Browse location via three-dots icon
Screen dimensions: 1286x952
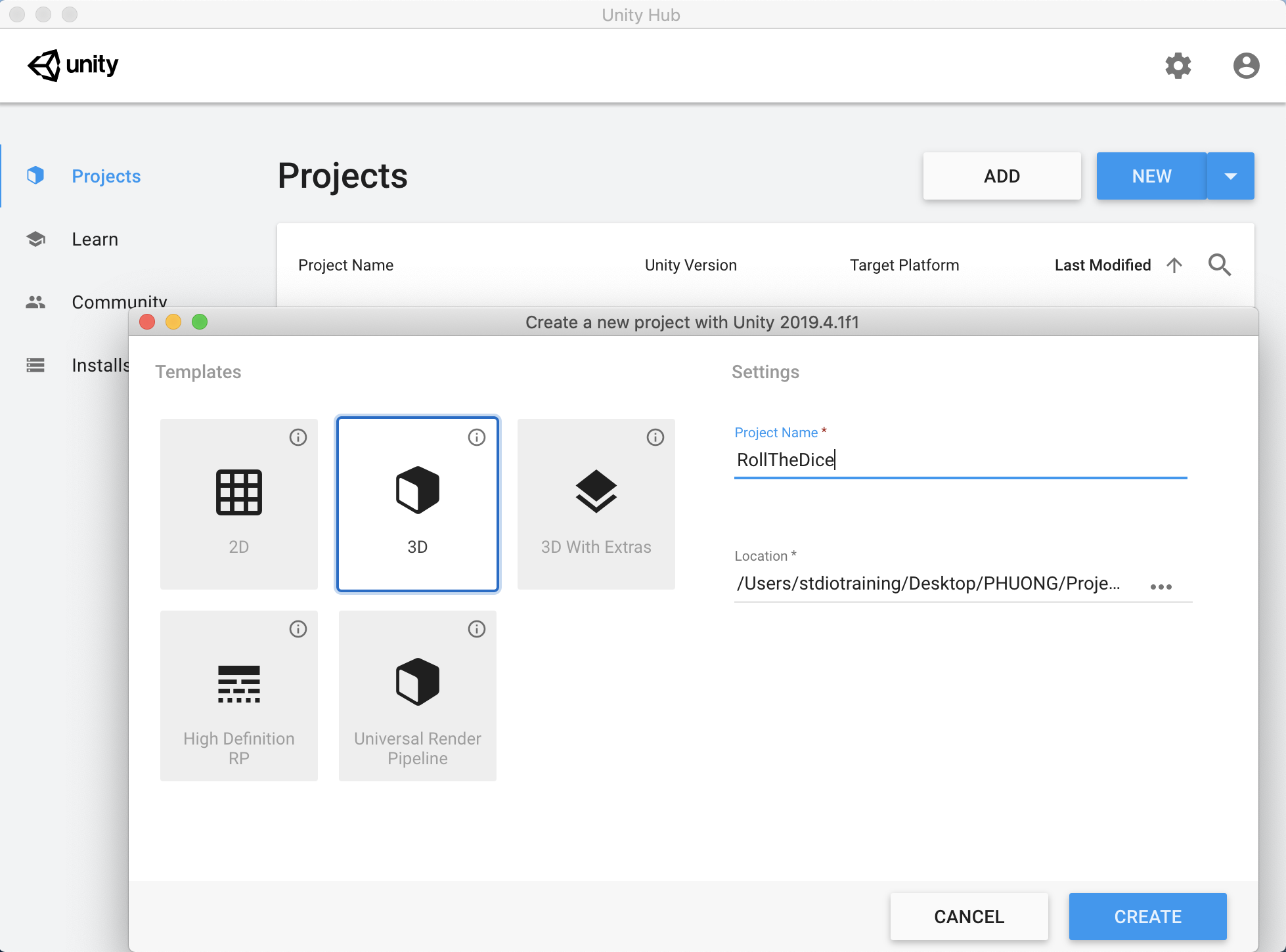pos(1161,586)
